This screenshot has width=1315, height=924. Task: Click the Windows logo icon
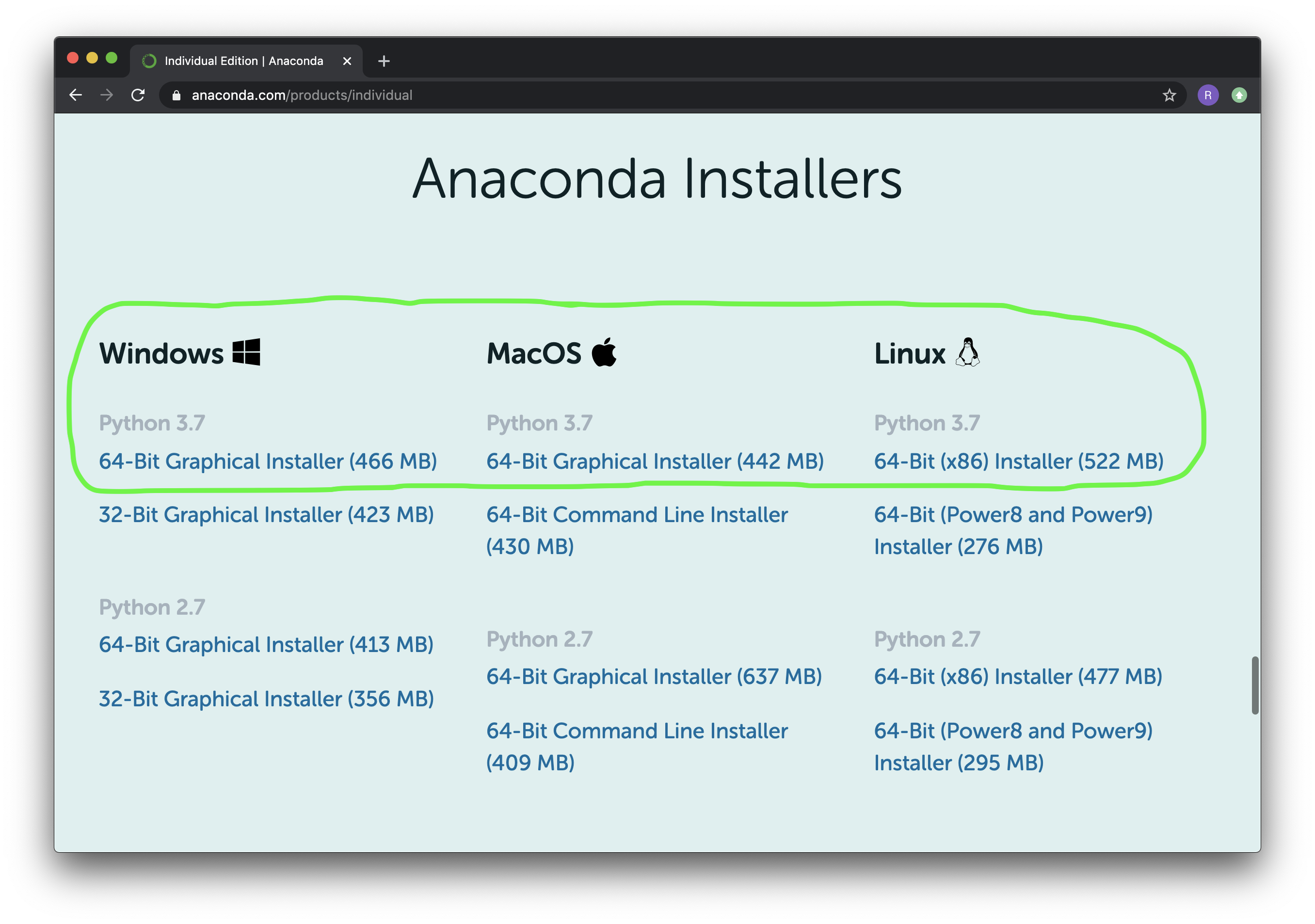click(246, 351)
